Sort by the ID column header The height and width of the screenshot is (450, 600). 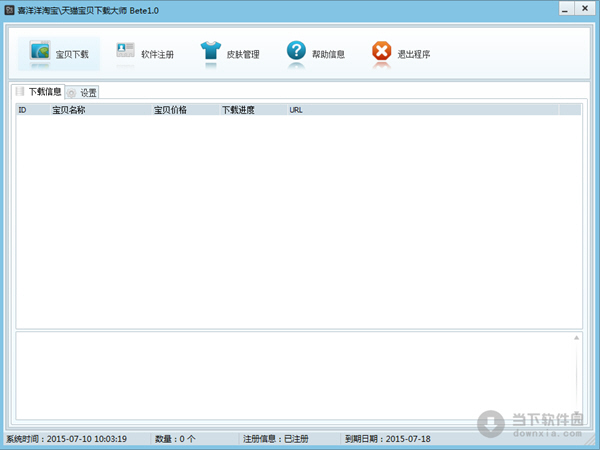point(33,110)
